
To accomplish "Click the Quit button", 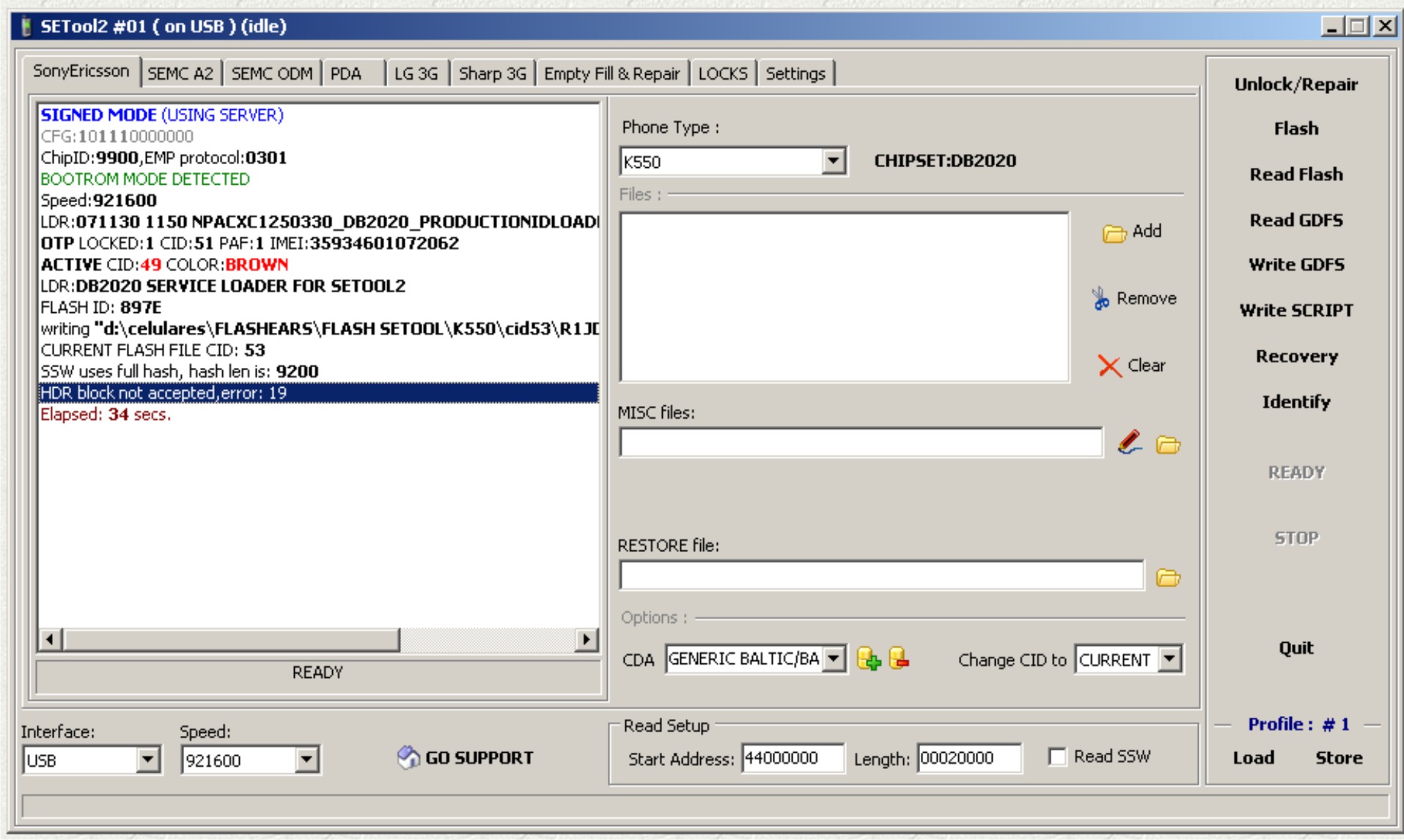I will coord(1295,648).
